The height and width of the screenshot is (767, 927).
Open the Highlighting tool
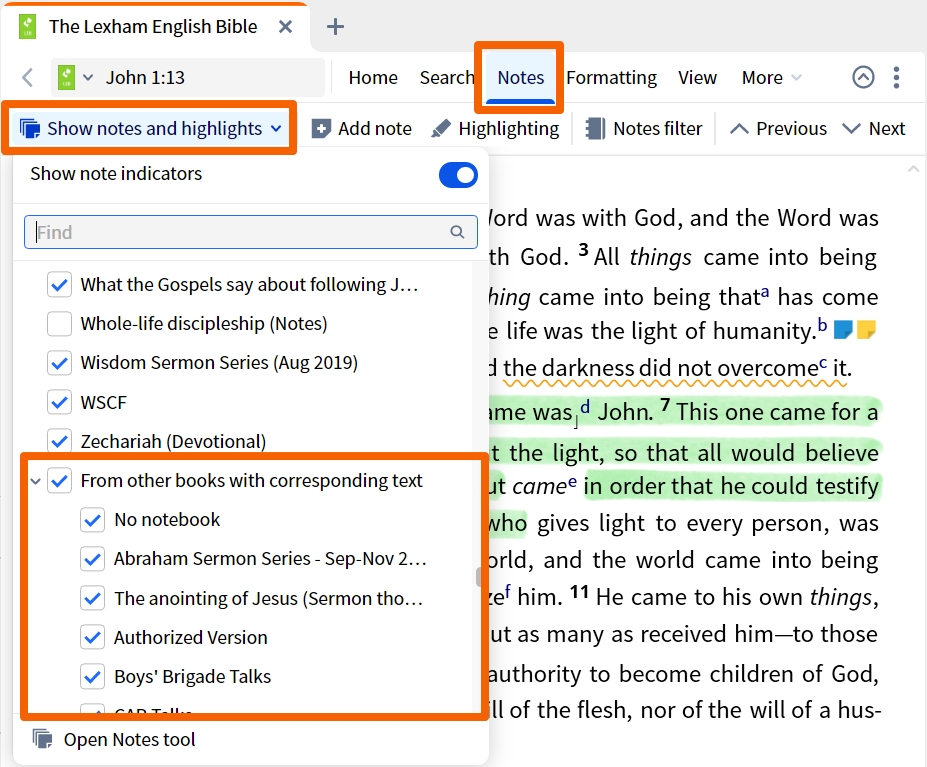[495, 128]
